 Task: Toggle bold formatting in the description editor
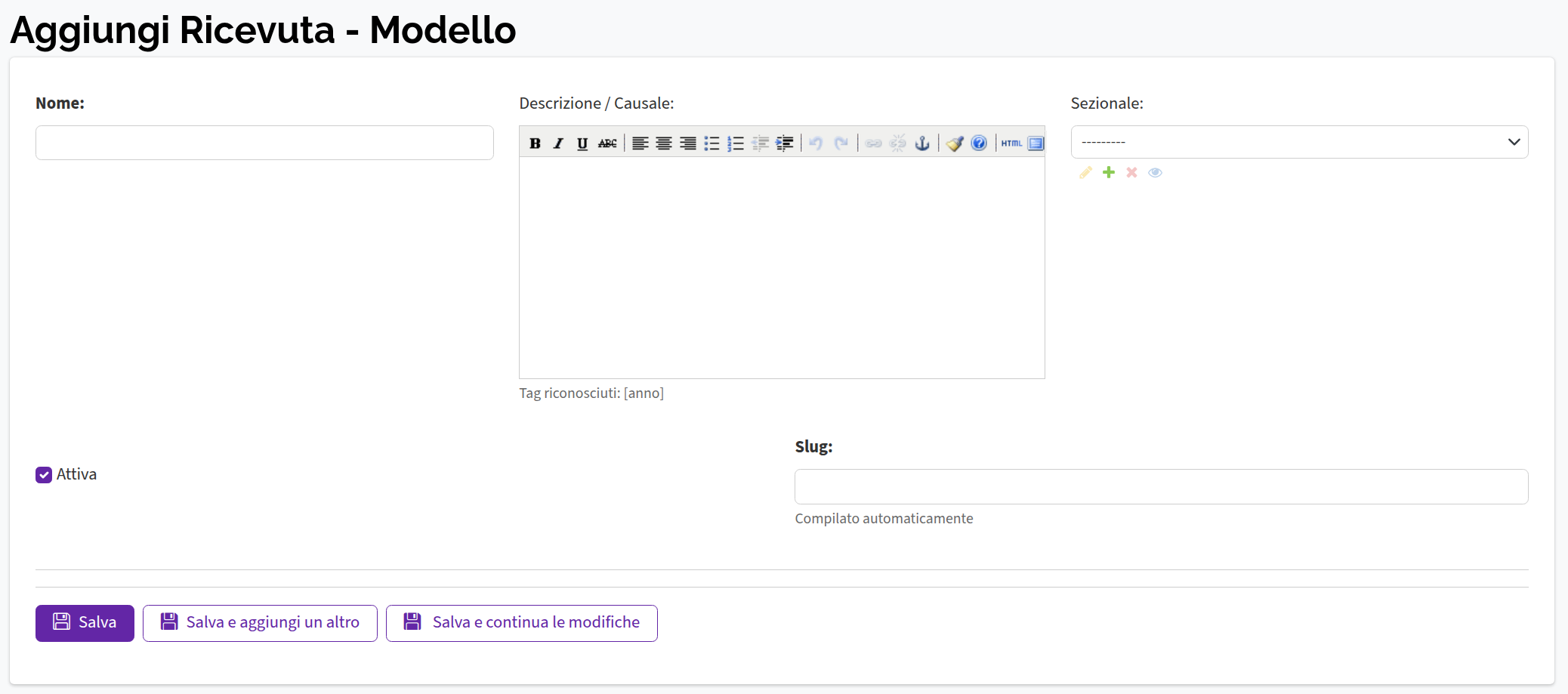point(535,143)
